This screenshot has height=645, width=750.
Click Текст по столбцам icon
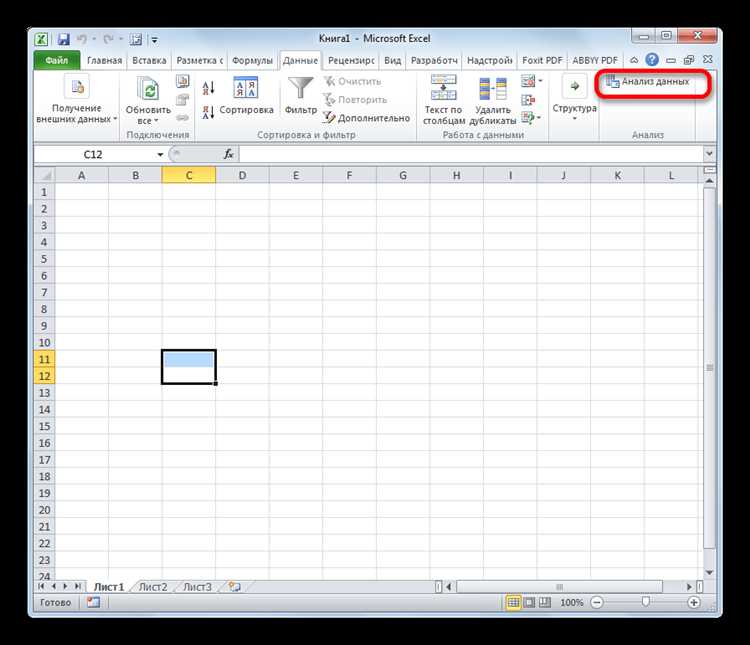pyautogui.click(x=443, y=87)
